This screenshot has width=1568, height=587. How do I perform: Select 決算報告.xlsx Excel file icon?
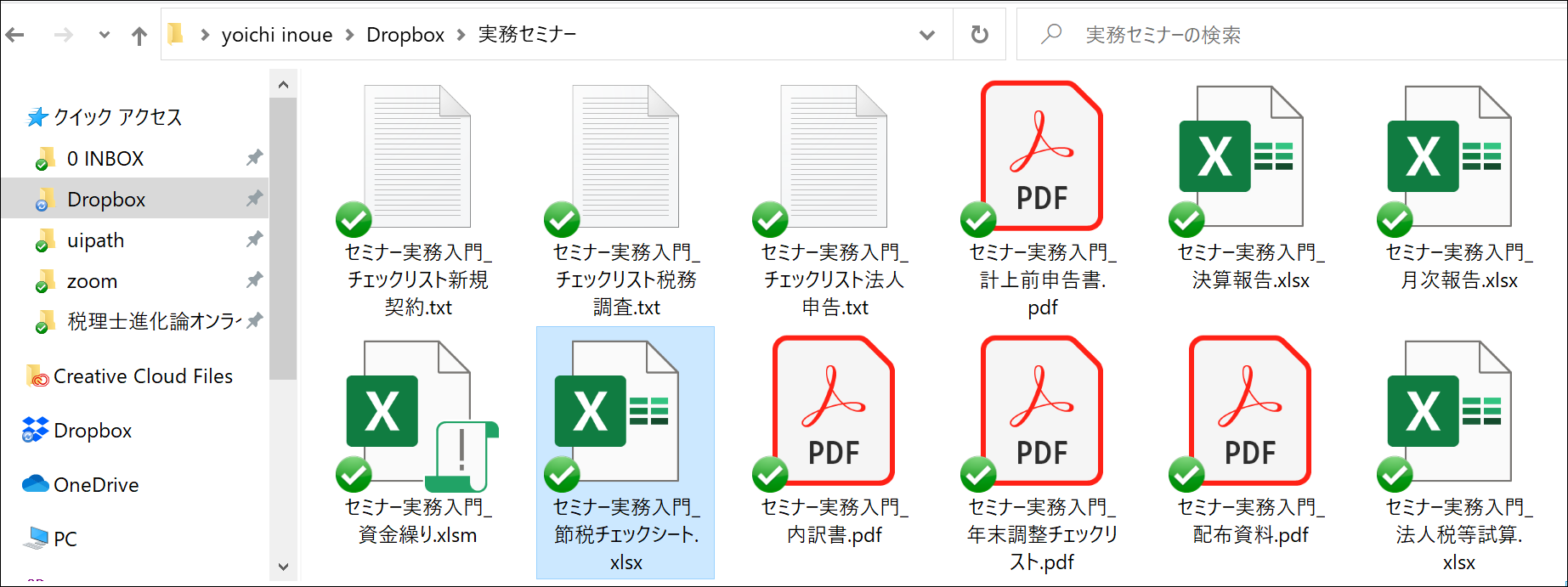1241,156
